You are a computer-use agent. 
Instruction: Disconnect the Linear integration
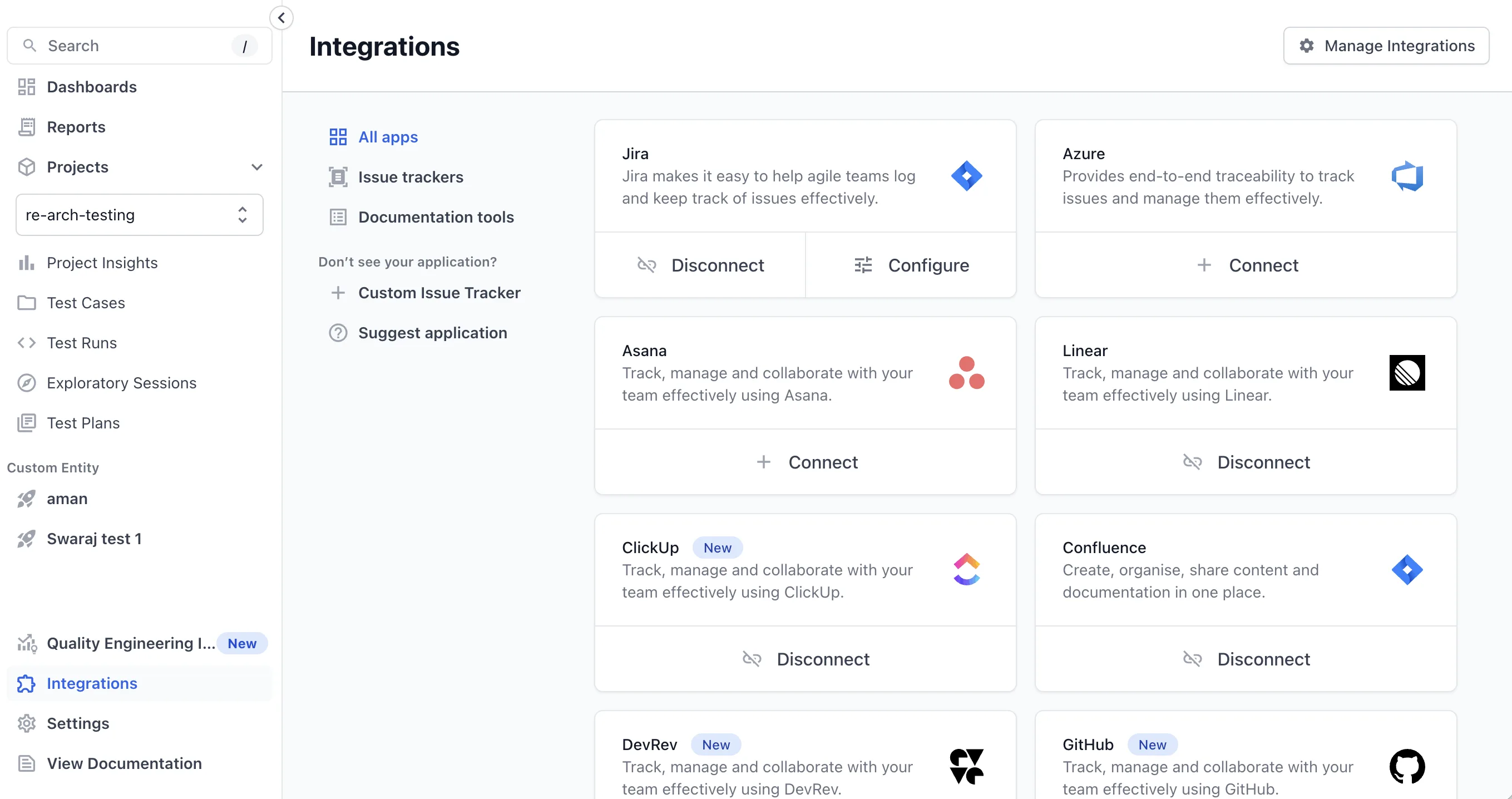pyautogui.click(x=1246, y=462)
